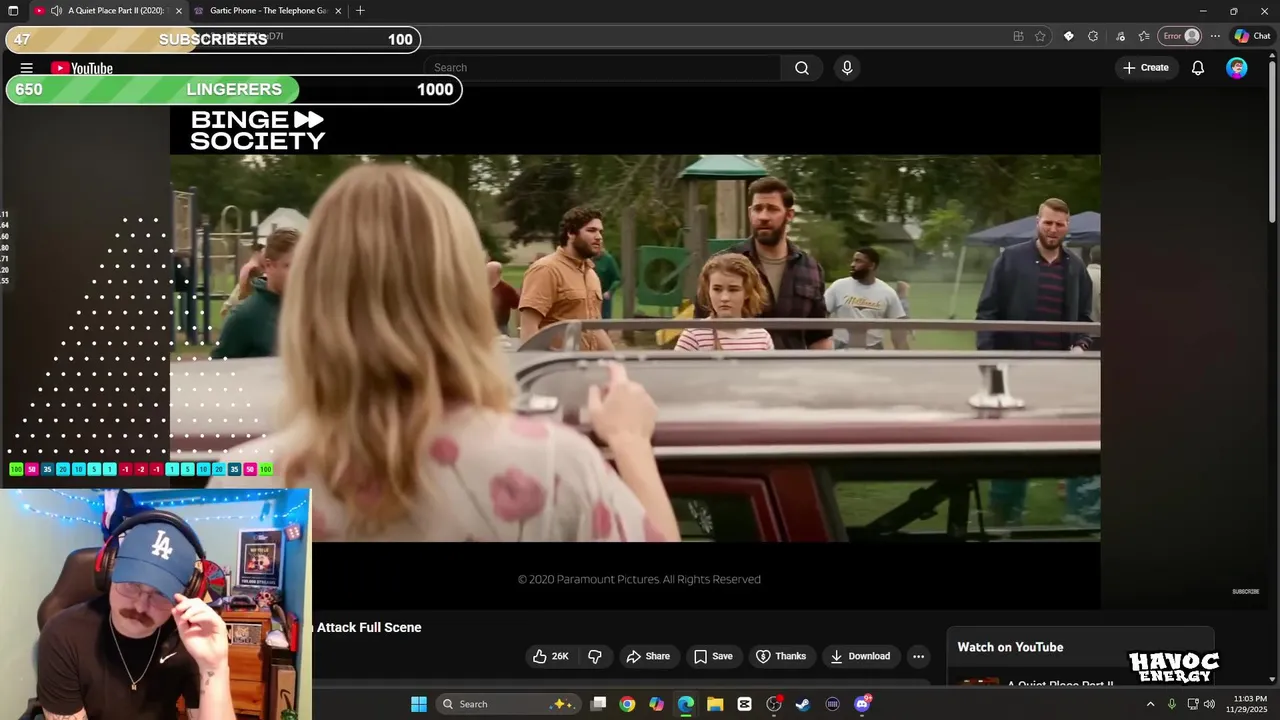
Task: Add this page to browser favorites star
Action: tap(1040, 36)
